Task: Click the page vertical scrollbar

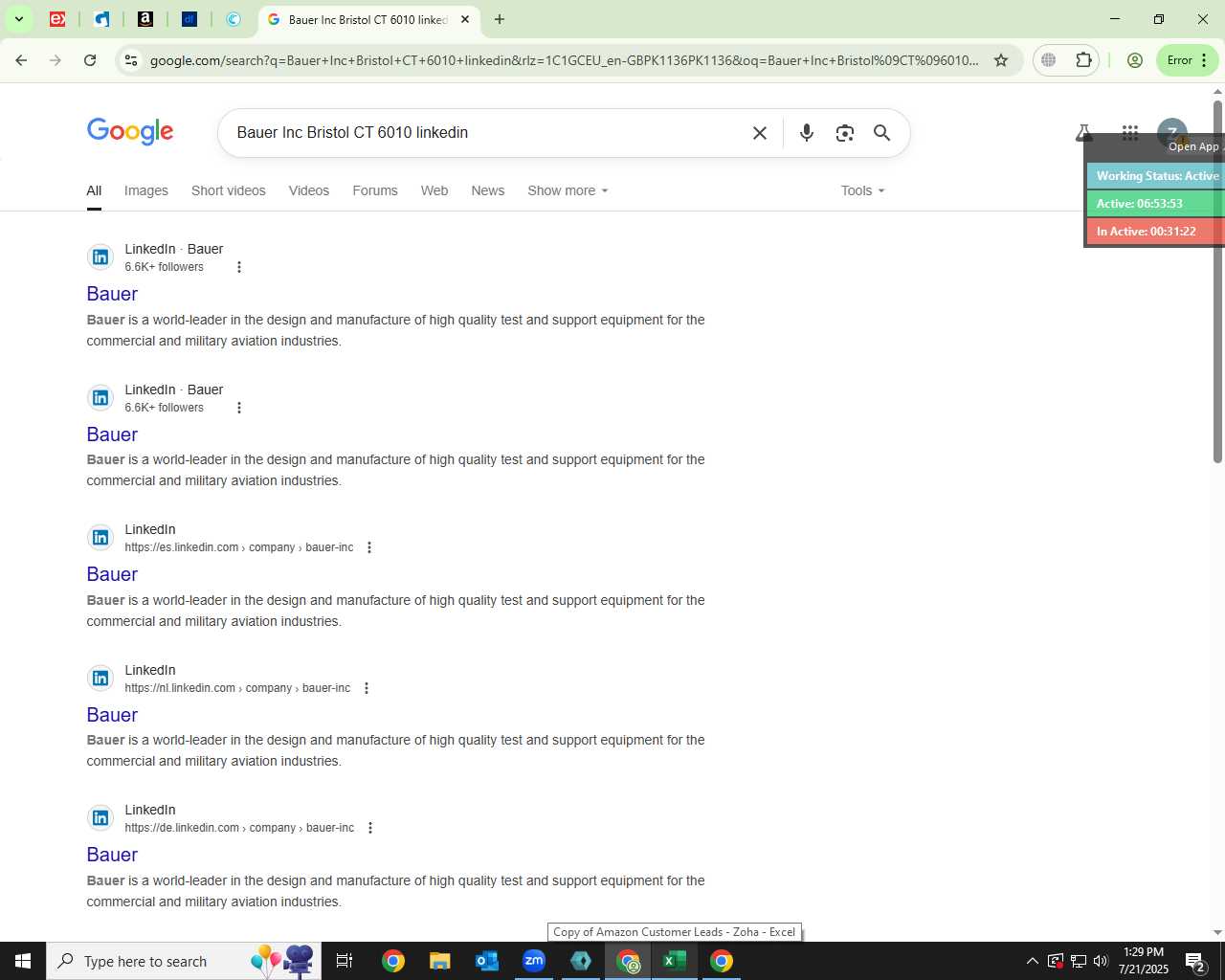Action: coord(1217,282)
